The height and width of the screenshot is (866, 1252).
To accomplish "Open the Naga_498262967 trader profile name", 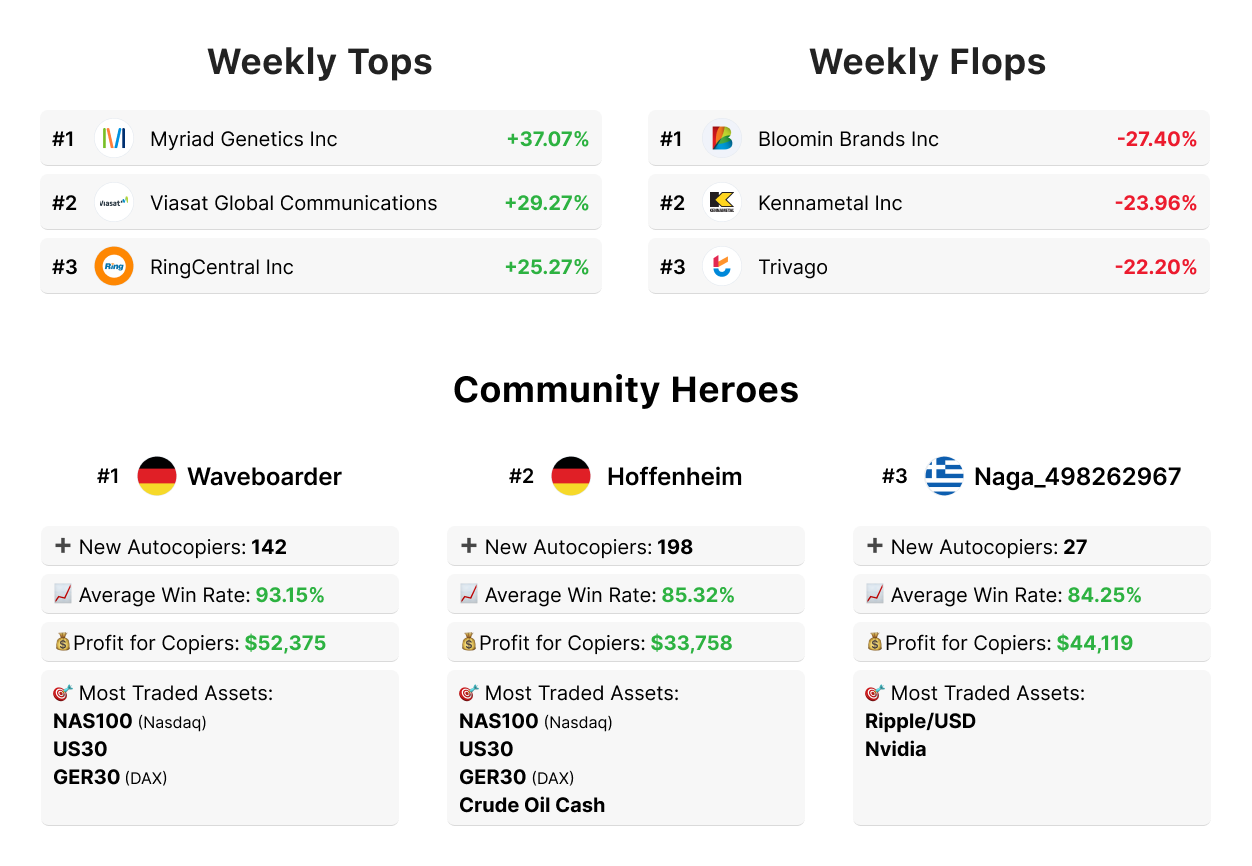I will pyautogui.click(x=1077, y=477).
